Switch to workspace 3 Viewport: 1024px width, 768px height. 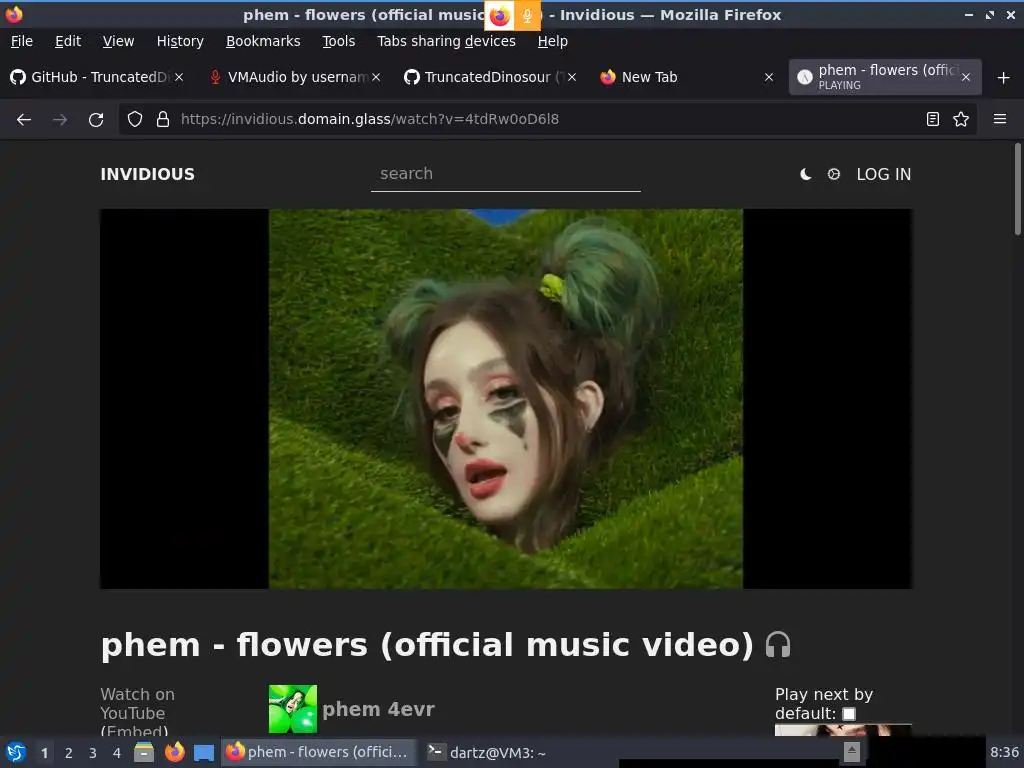93,753
